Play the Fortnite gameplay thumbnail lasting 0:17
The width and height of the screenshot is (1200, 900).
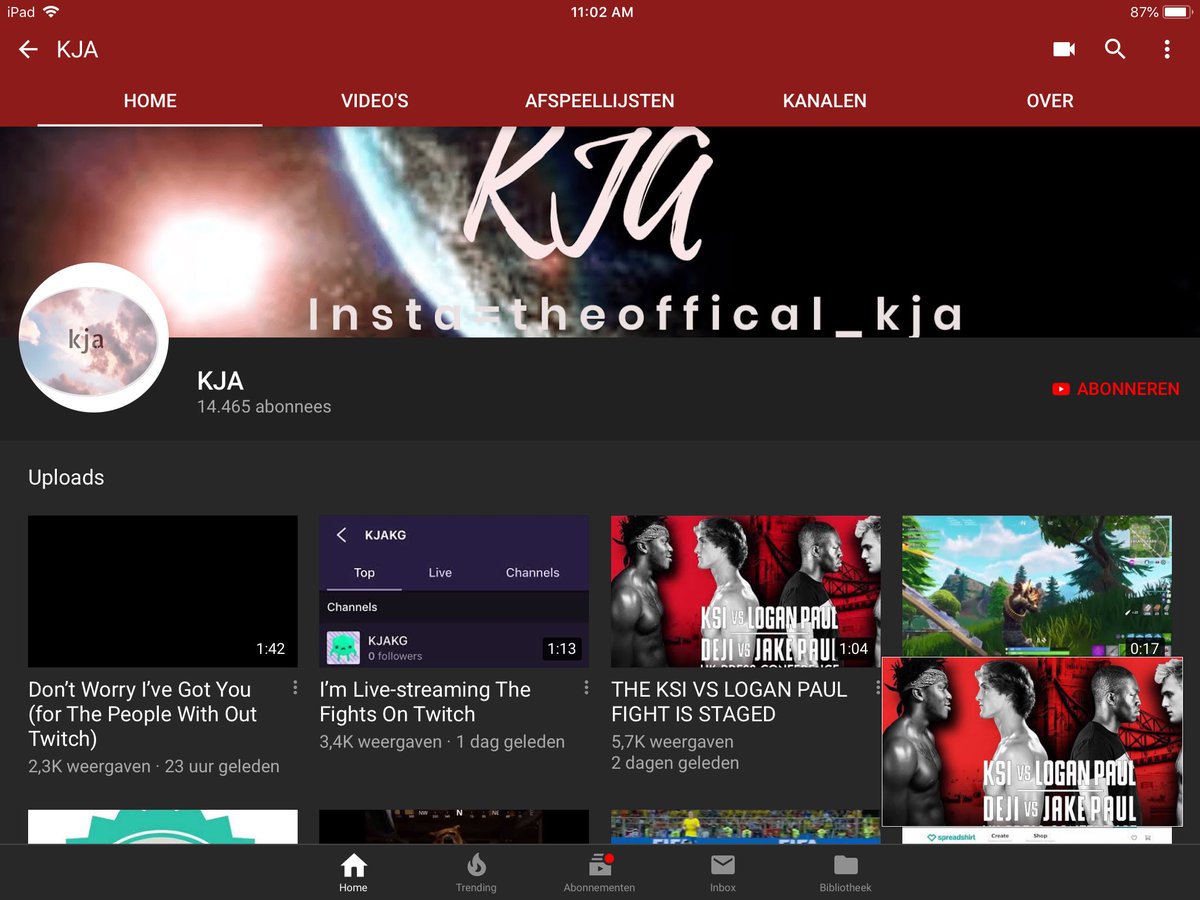coord(1037,586)
